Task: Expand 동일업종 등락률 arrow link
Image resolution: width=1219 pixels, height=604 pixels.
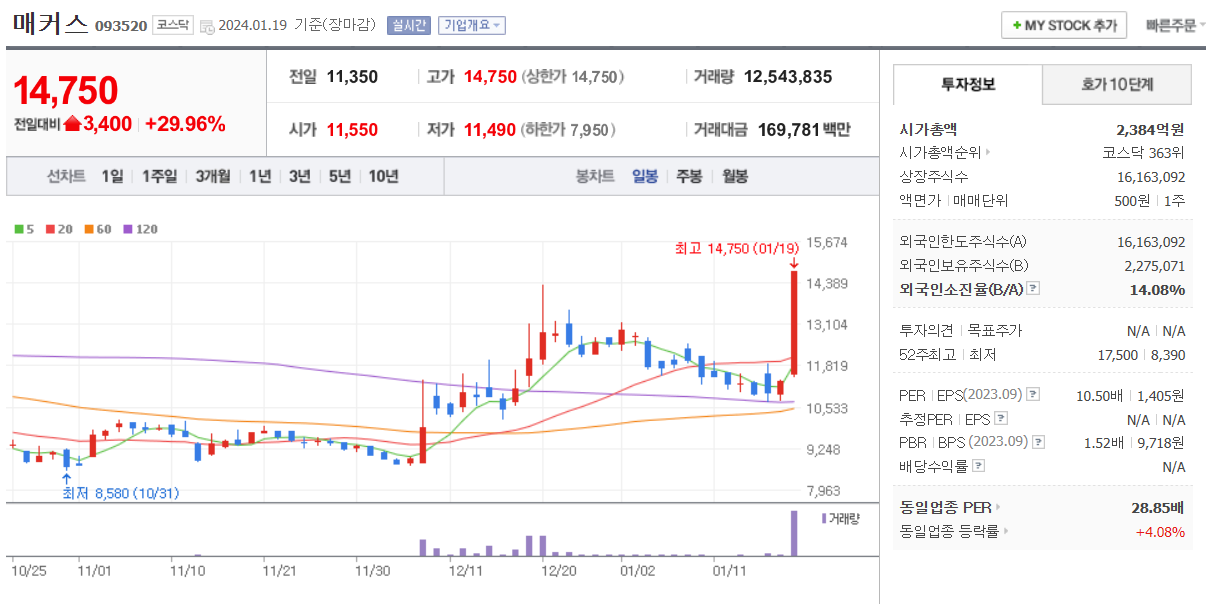Action: pos(1006,532)
